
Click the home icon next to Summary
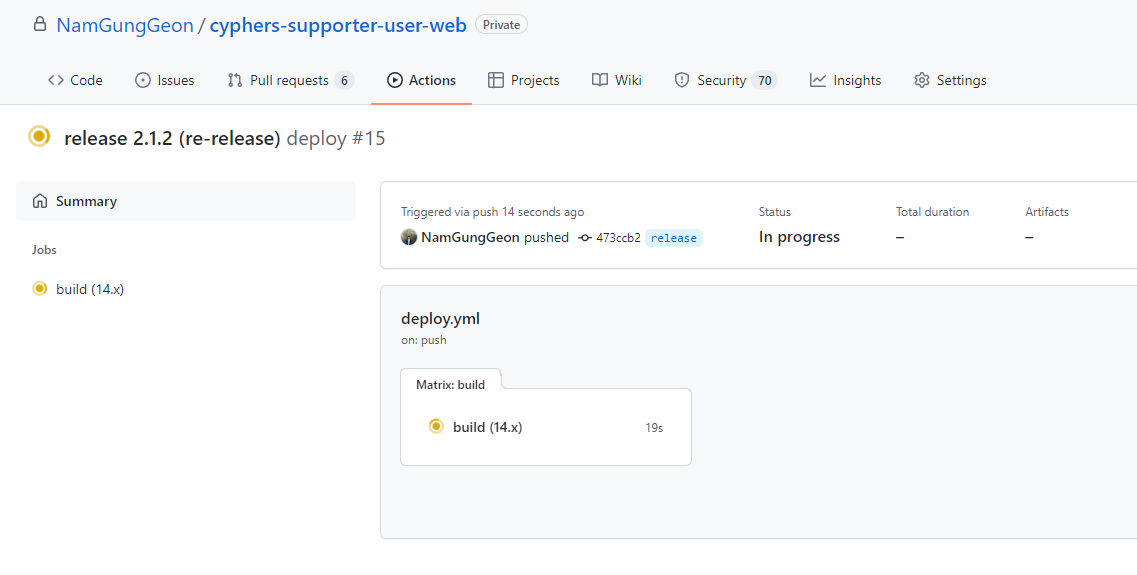(40, 201)
